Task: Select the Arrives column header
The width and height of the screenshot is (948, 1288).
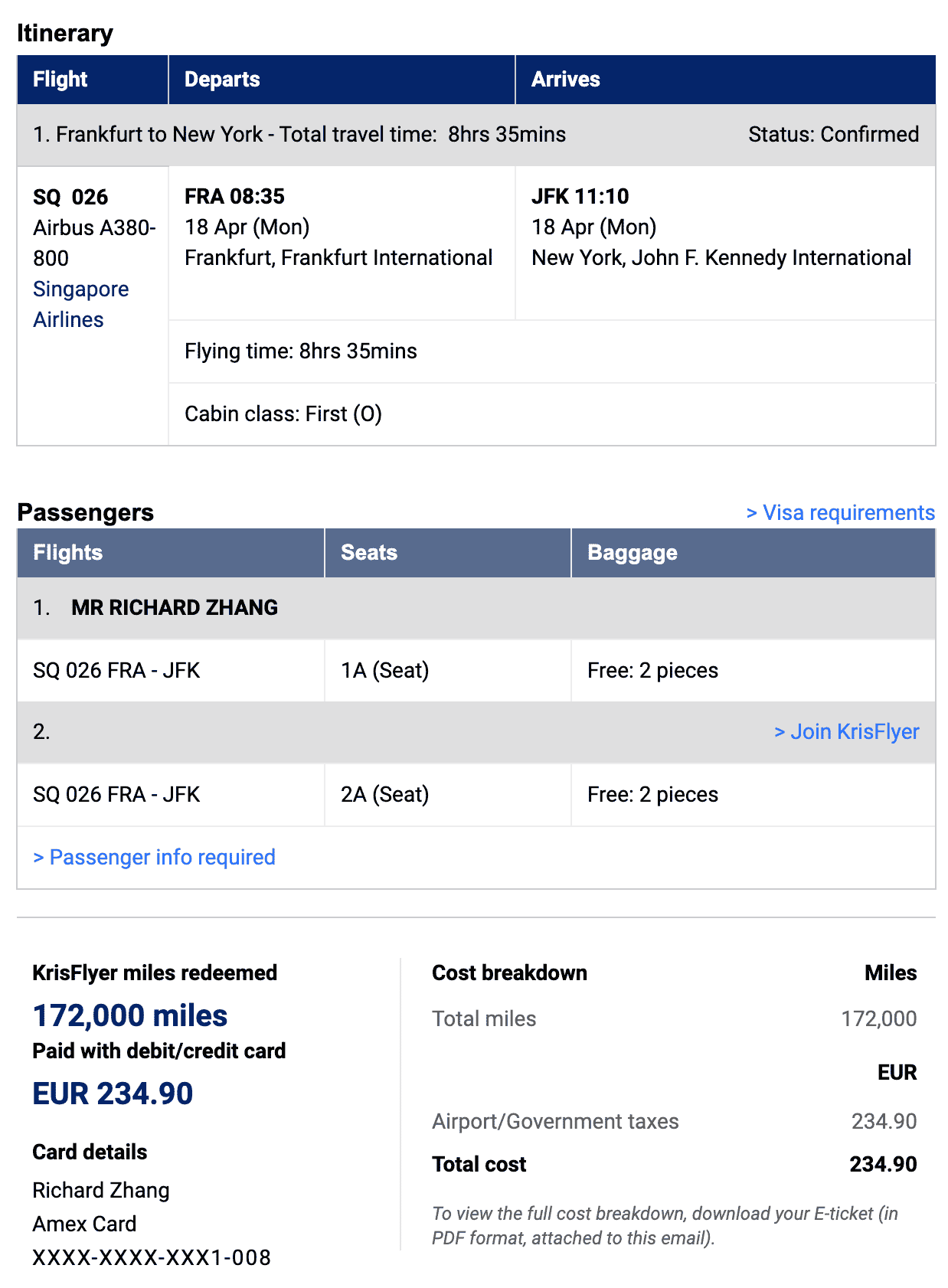Action: coord(565,79)
